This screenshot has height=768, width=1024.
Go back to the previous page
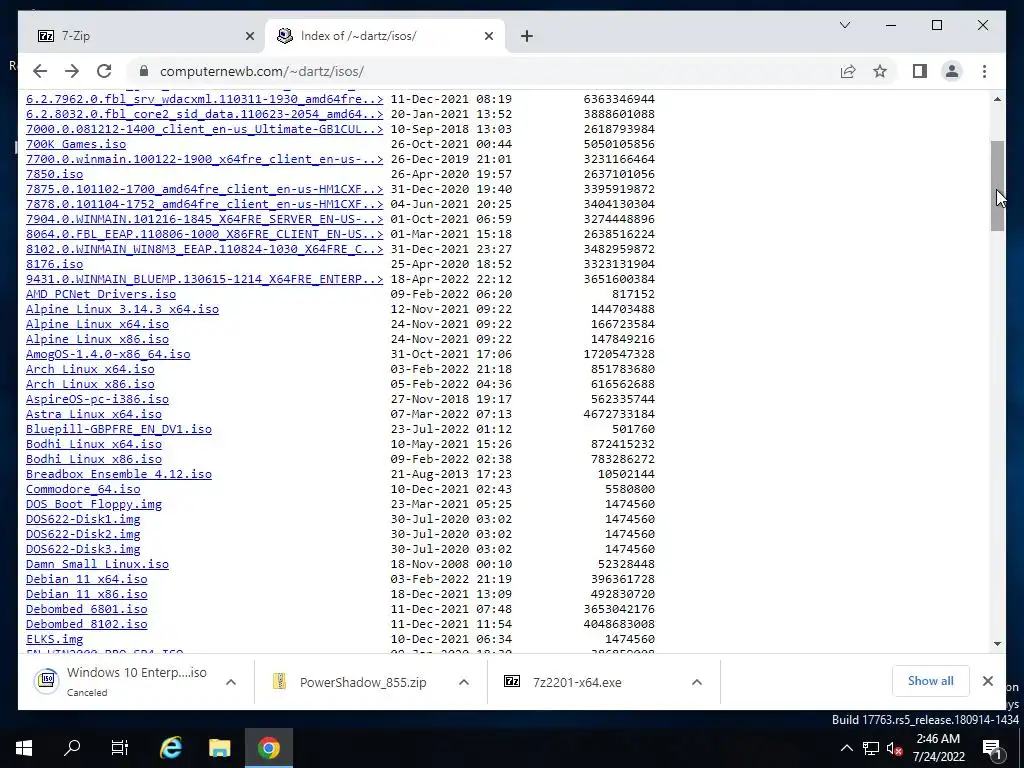(40, 71)
